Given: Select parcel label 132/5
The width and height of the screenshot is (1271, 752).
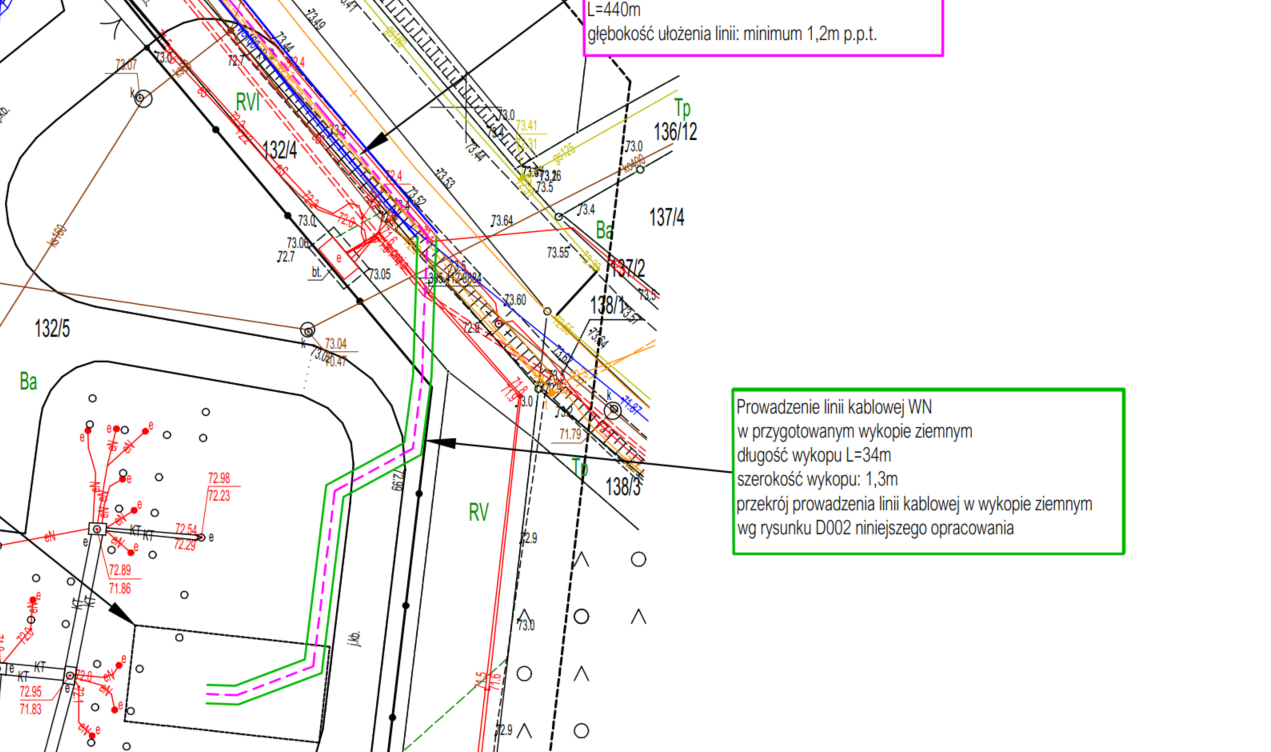Looking at the screenshot, I should tap(52, 327).
